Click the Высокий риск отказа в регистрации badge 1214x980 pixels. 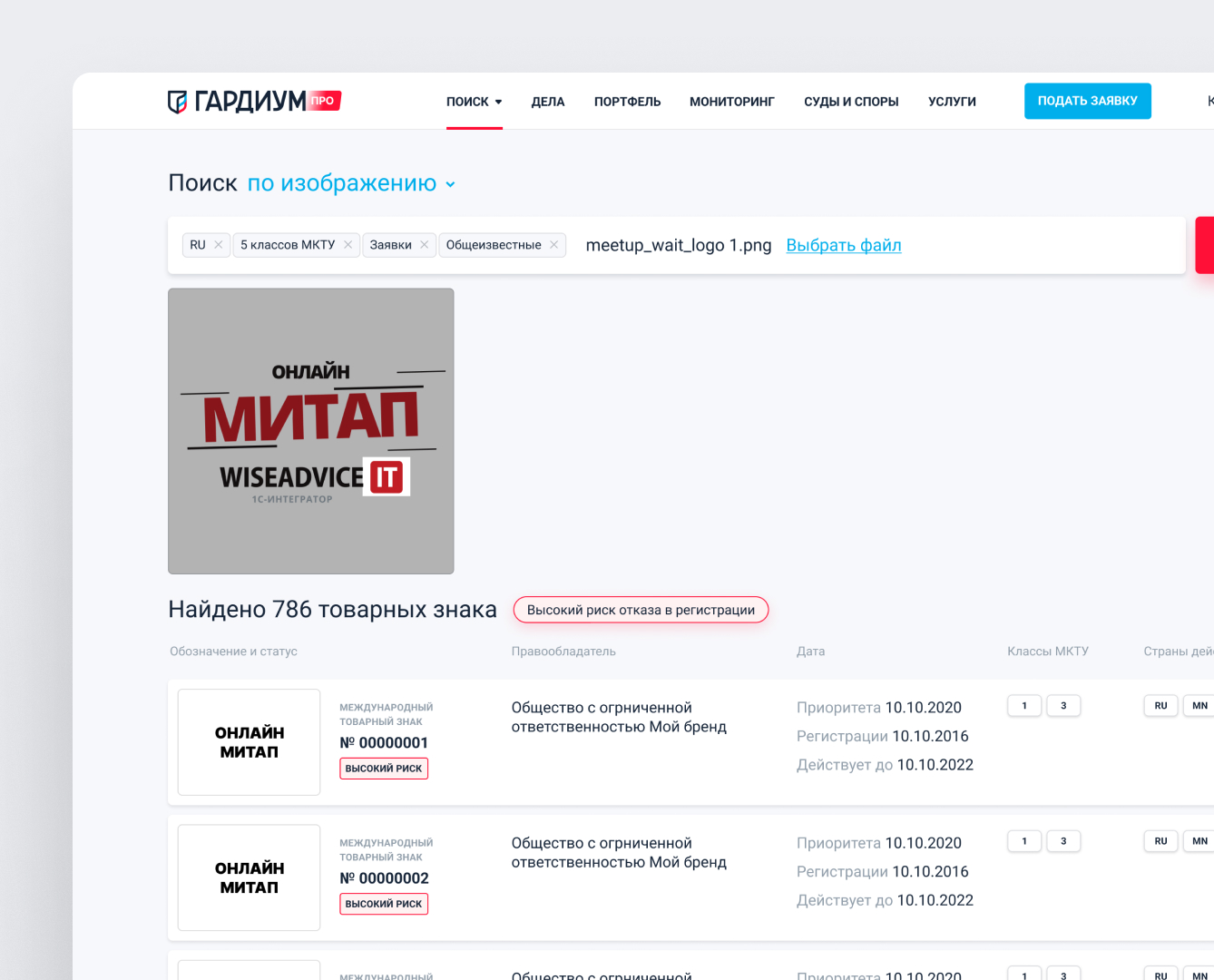[x=641, y=610]
